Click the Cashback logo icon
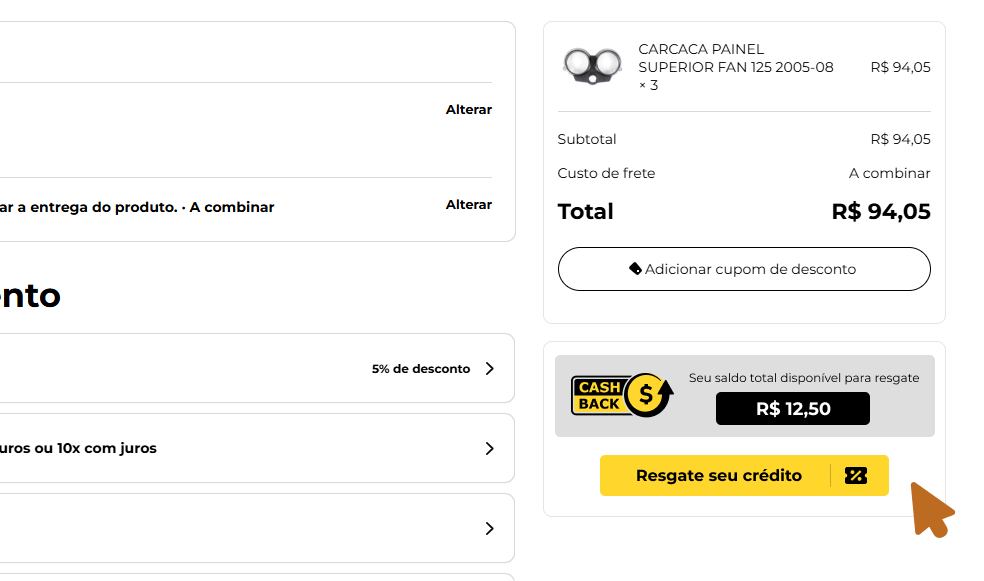The width and height of the screenshot is (984, 581). click(622, 395)
